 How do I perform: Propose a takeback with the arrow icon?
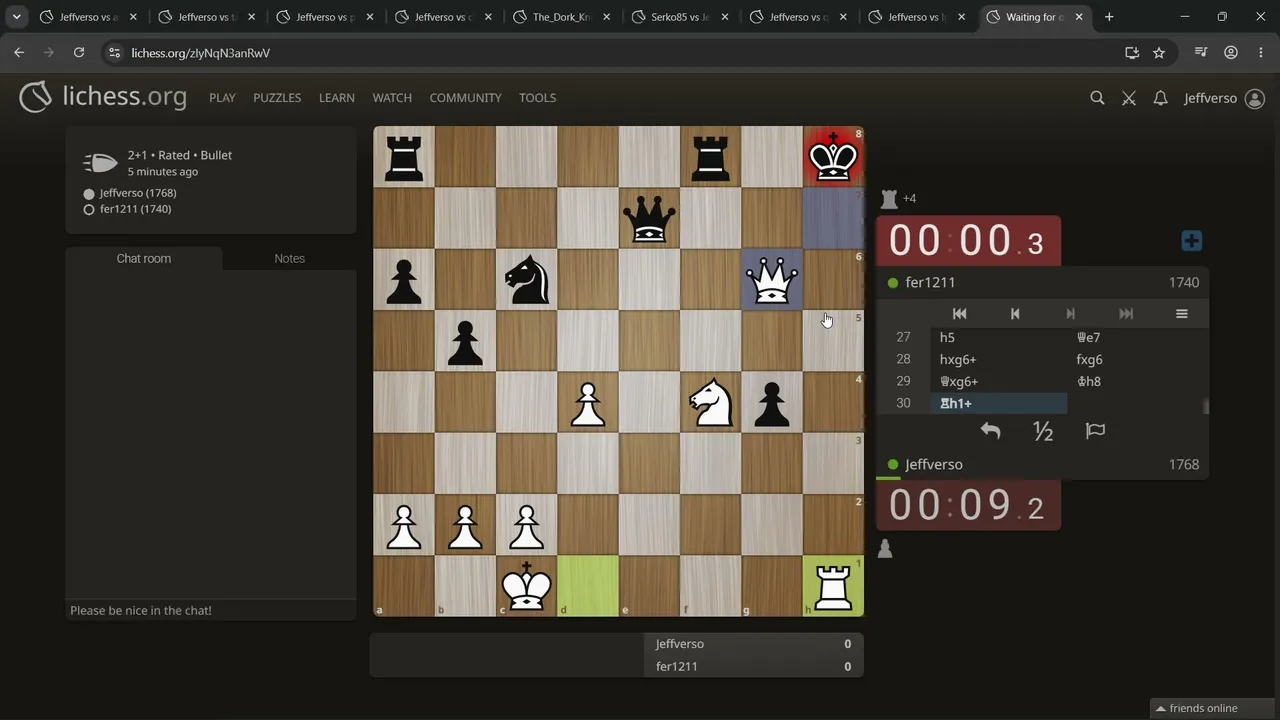pos(990,431)
